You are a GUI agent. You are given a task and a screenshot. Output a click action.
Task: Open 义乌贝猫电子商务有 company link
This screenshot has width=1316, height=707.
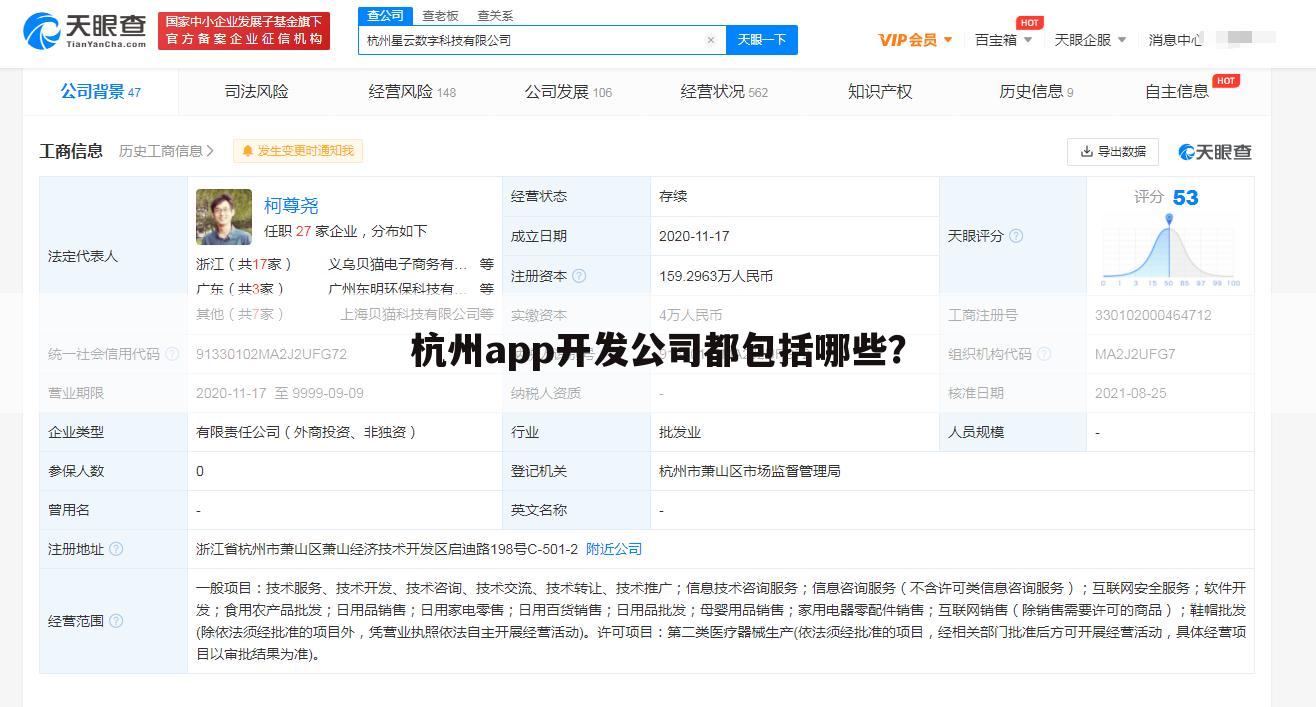398,264
